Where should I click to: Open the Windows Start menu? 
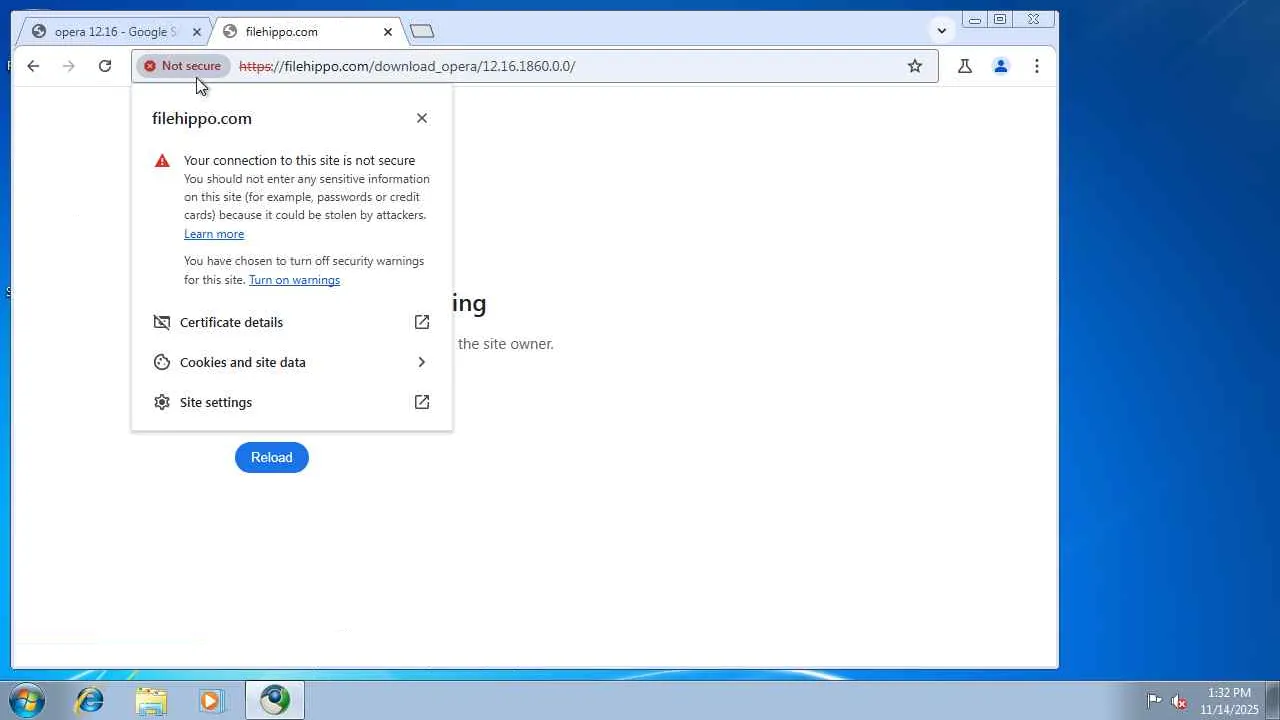coord(27,700)
